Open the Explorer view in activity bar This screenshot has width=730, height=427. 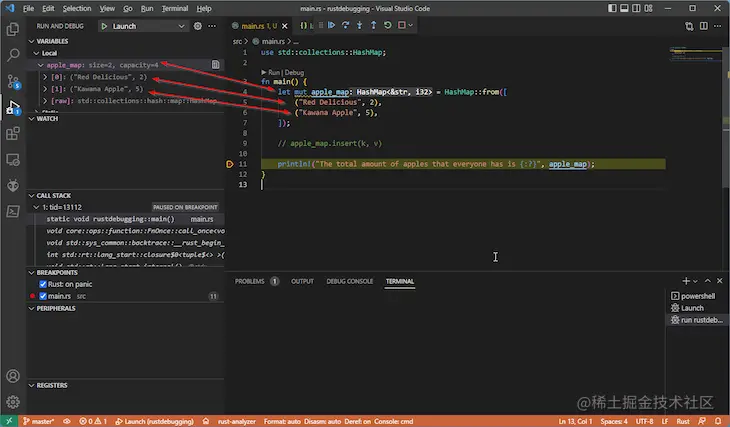click(x=13, y=28)
